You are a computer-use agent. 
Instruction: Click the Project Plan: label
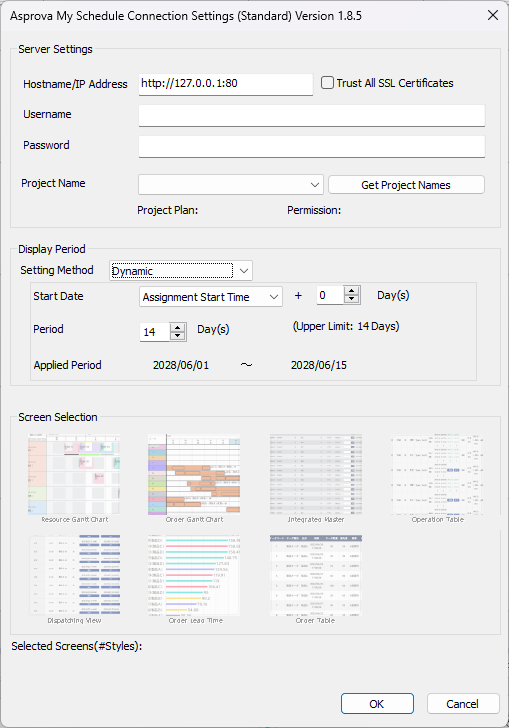click(168, 210)
